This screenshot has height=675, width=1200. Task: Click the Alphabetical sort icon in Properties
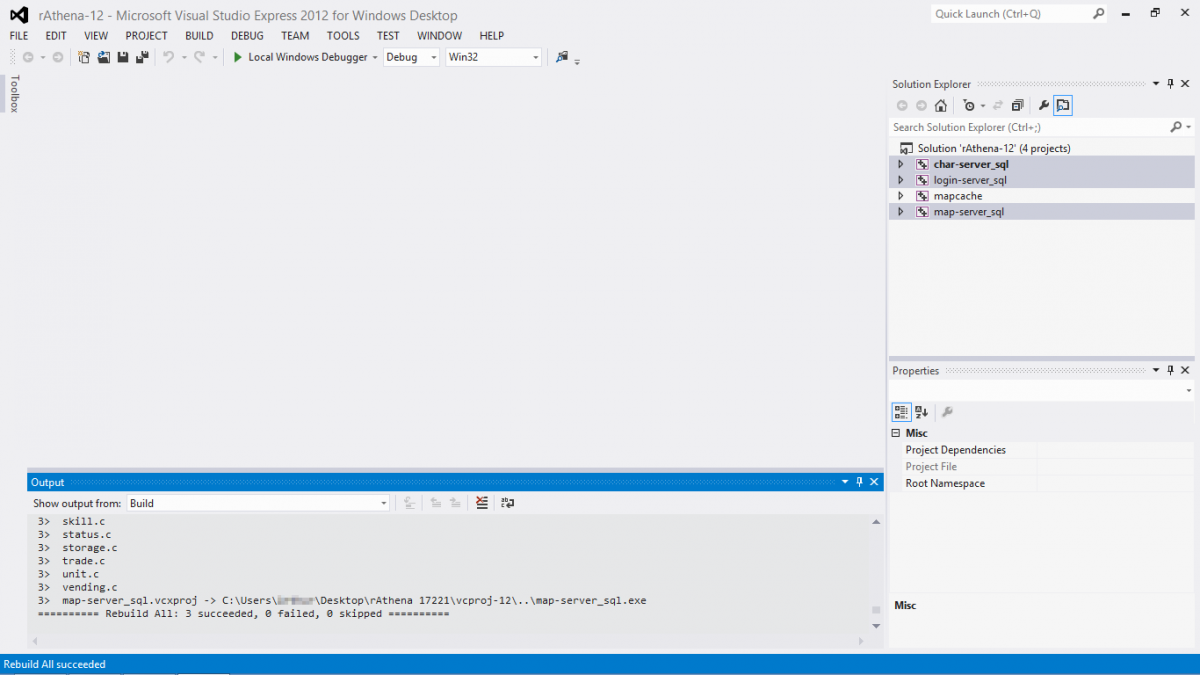tap(922, 412)
